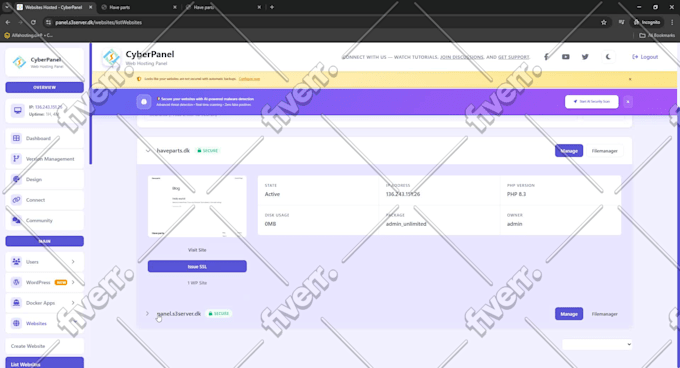Click the info icon on purple banner

pos(144,102)
